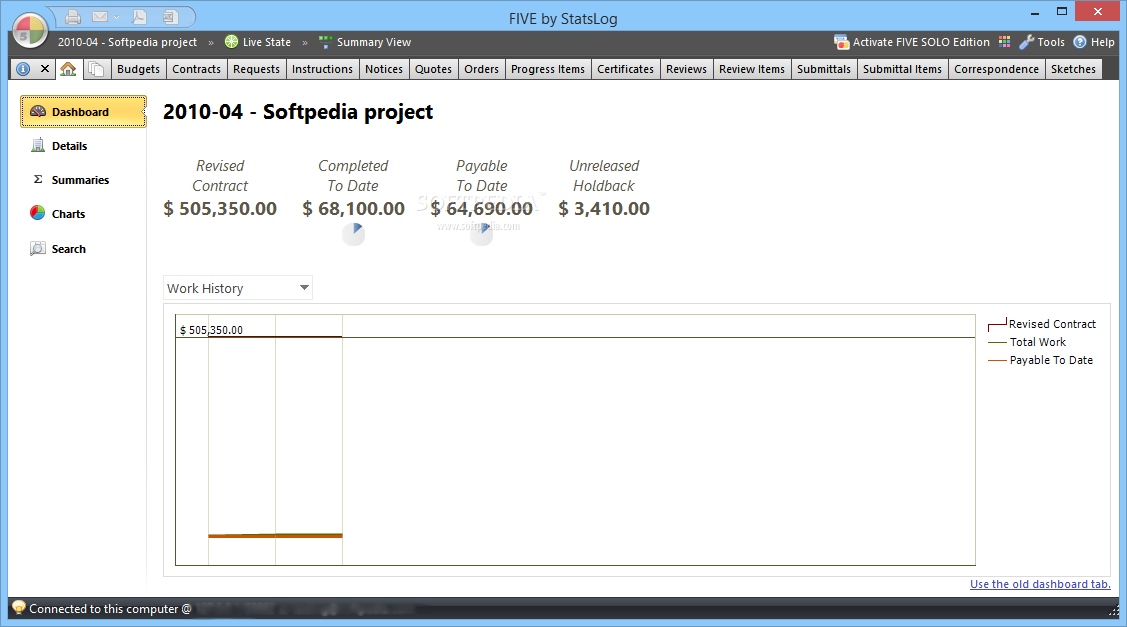Click the Word document export icon
Screen dimensions: 1127x627
click(170, 17)
